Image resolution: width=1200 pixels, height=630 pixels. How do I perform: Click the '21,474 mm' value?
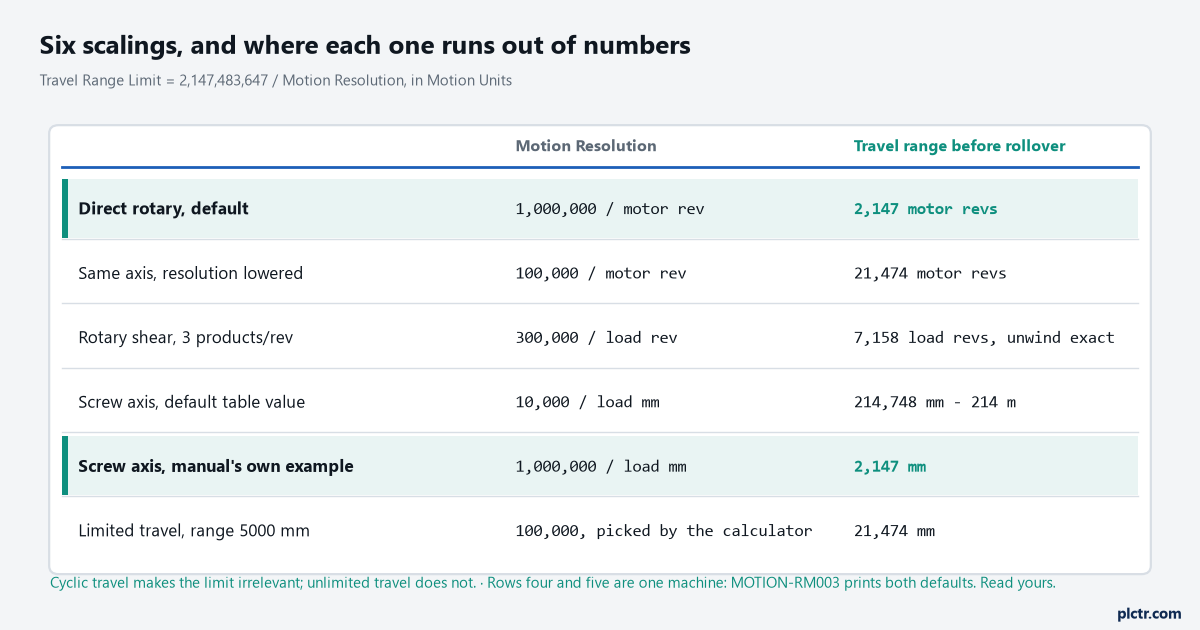click(x=894, y=530)
